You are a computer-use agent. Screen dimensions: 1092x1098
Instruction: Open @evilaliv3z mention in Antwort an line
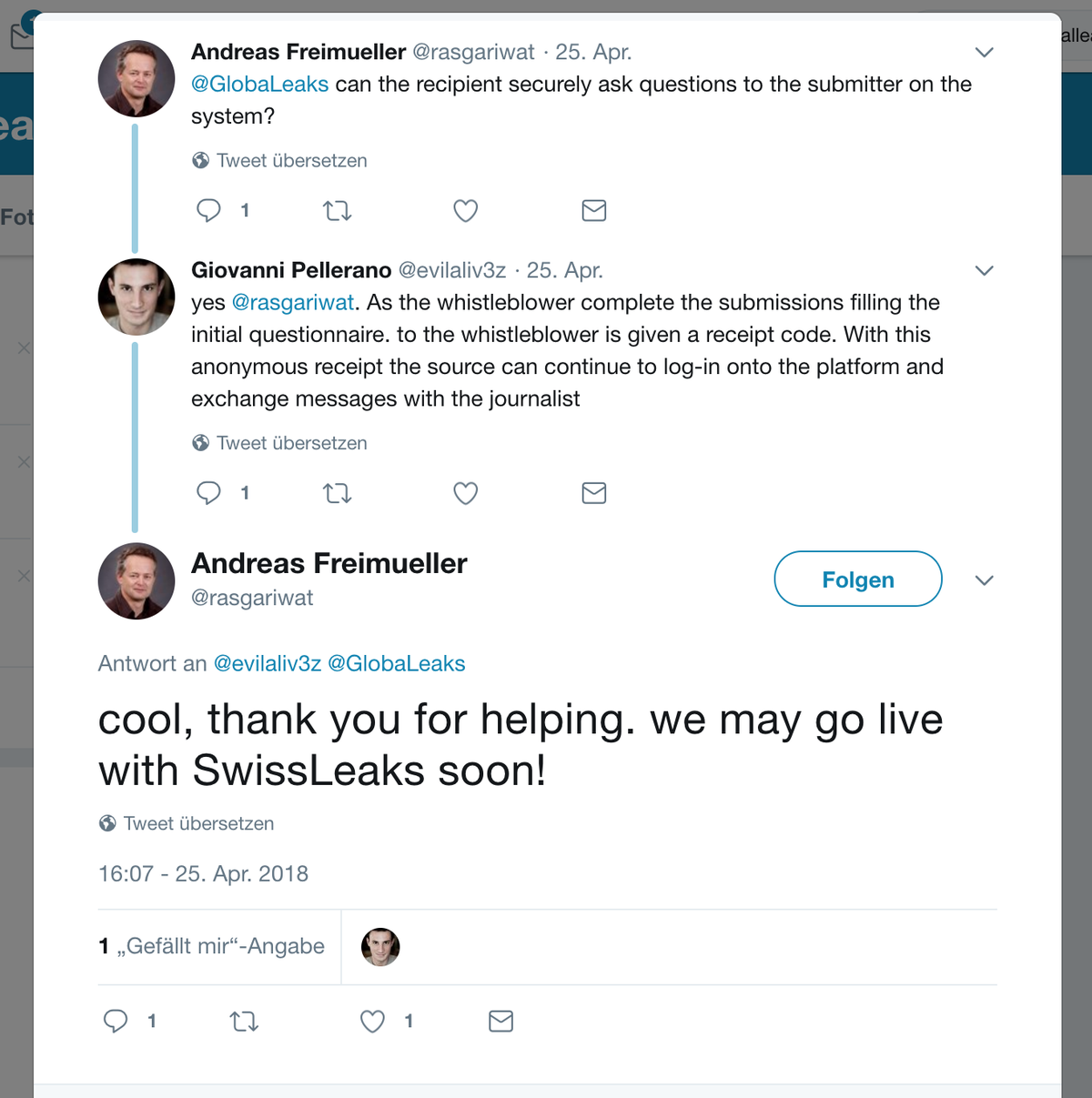[x=268, y=663]
